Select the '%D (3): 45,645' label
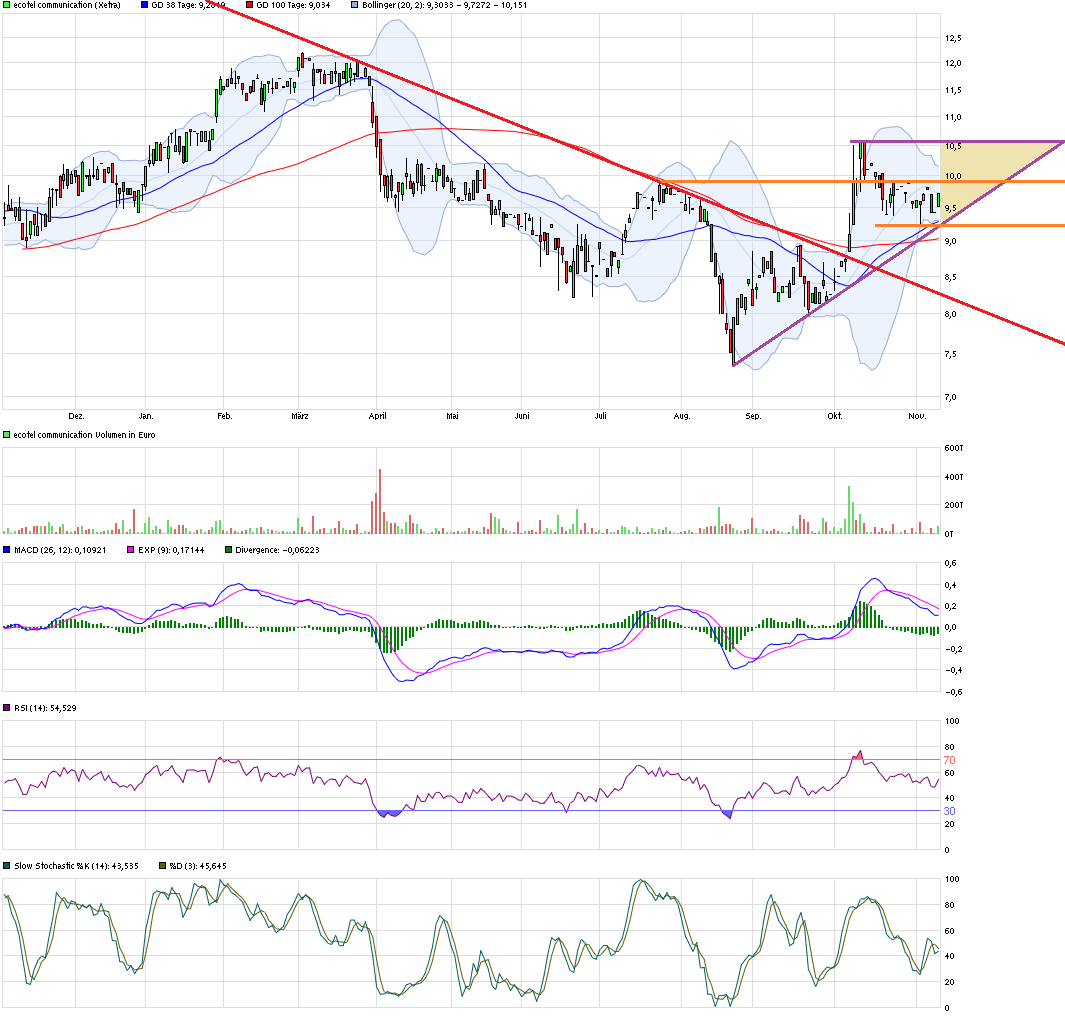Screen dimensions: 1065x1018 pos(198,866)
